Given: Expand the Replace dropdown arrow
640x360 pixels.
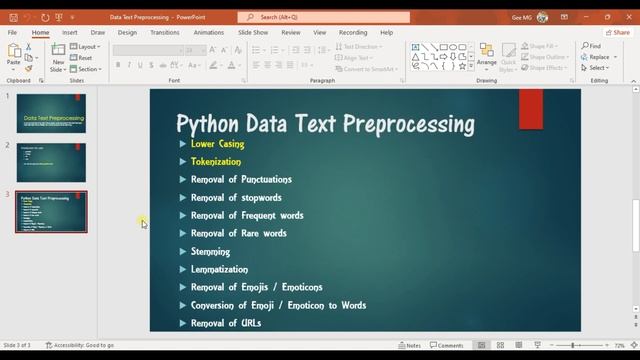Looking at the screenshot, I should [x=616, y=57].
